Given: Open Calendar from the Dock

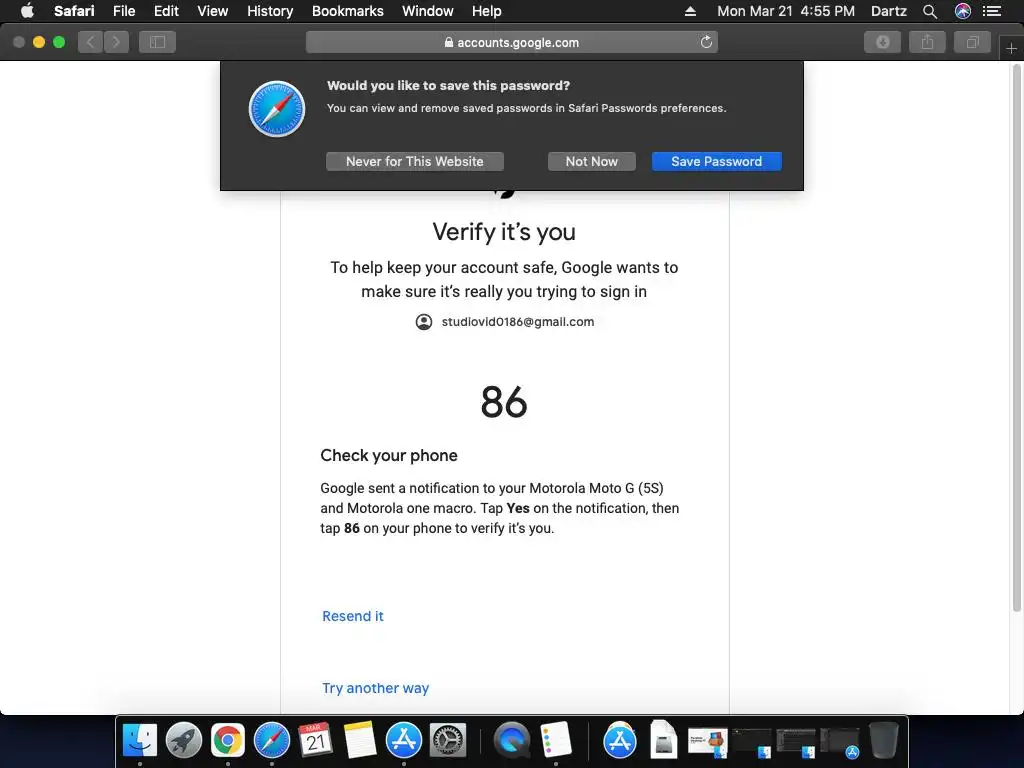Looking at the screenshot, I should (315, 741).
